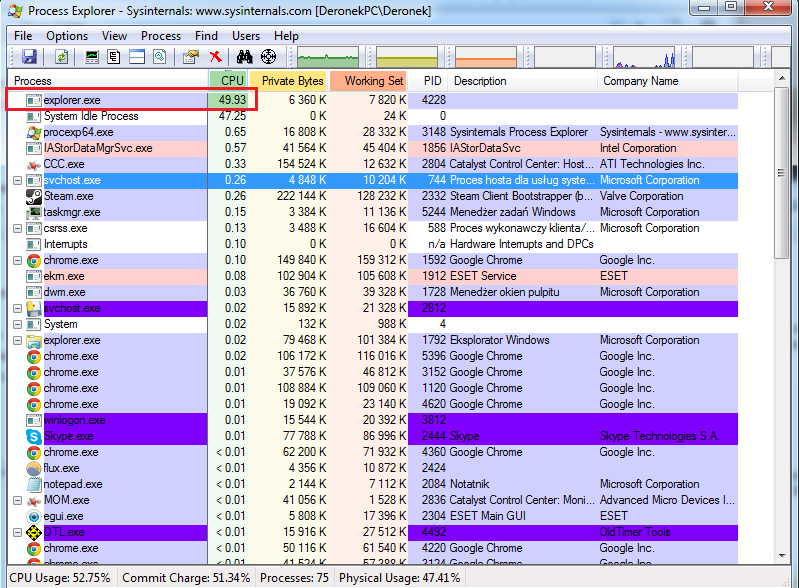This screenshot has width=799, height=588.
Task: Open the File menu
Action: pyautogui.click(x=23, y=36)
